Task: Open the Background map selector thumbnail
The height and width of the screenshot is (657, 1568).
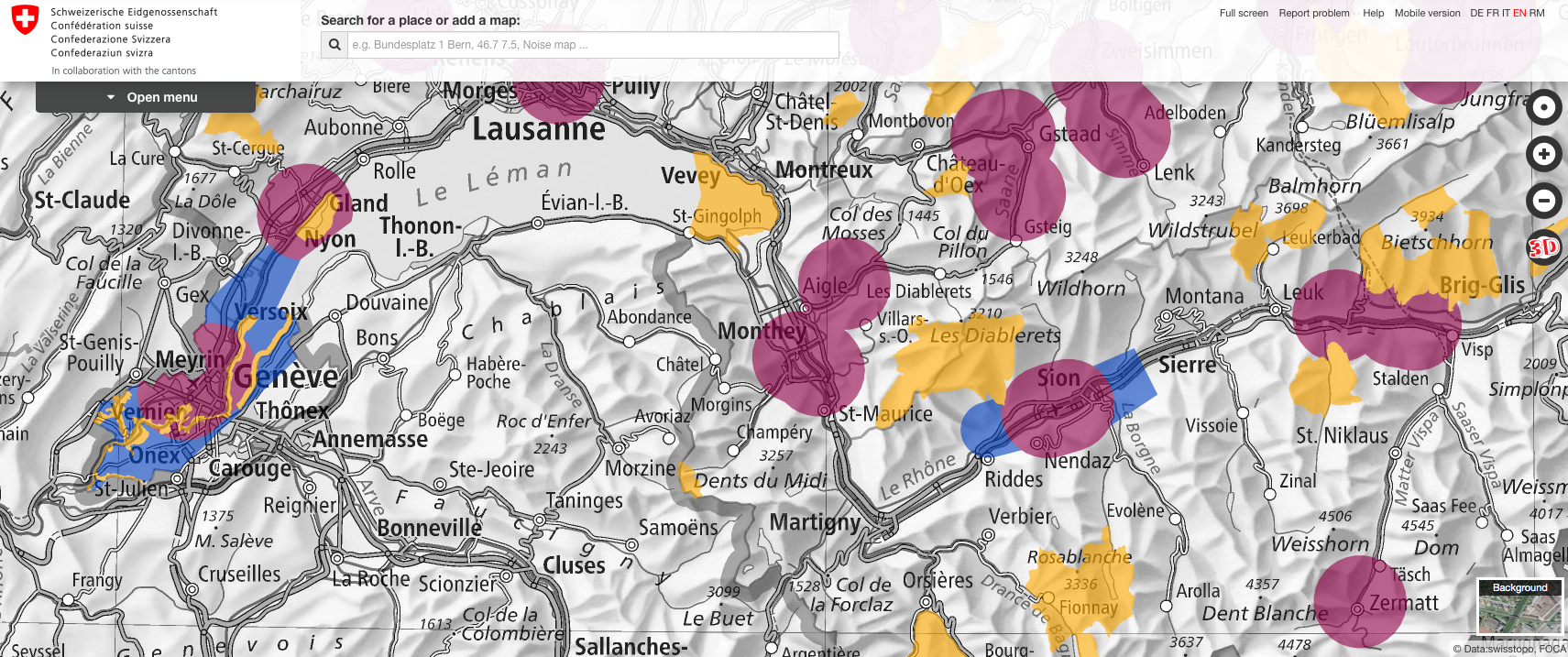Action: (x=1519, y=607)
